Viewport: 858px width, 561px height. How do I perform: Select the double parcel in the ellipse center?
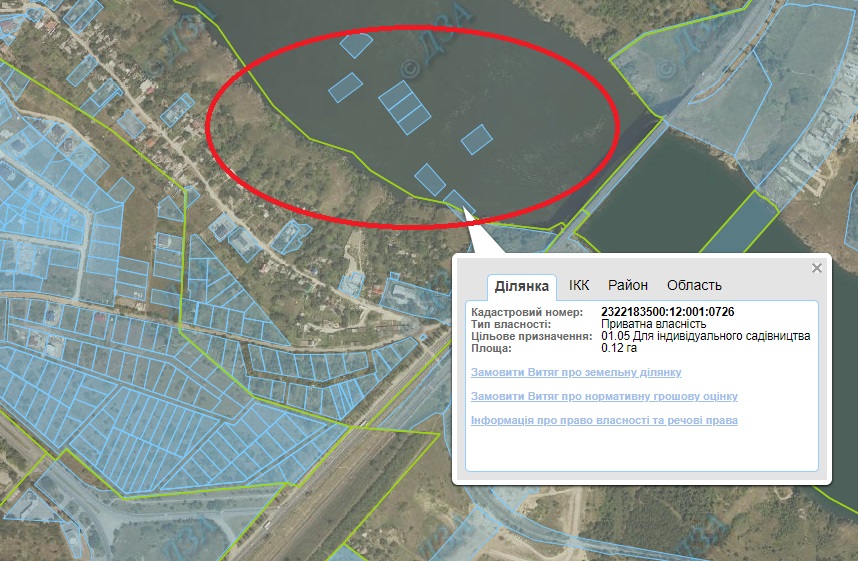404,108
